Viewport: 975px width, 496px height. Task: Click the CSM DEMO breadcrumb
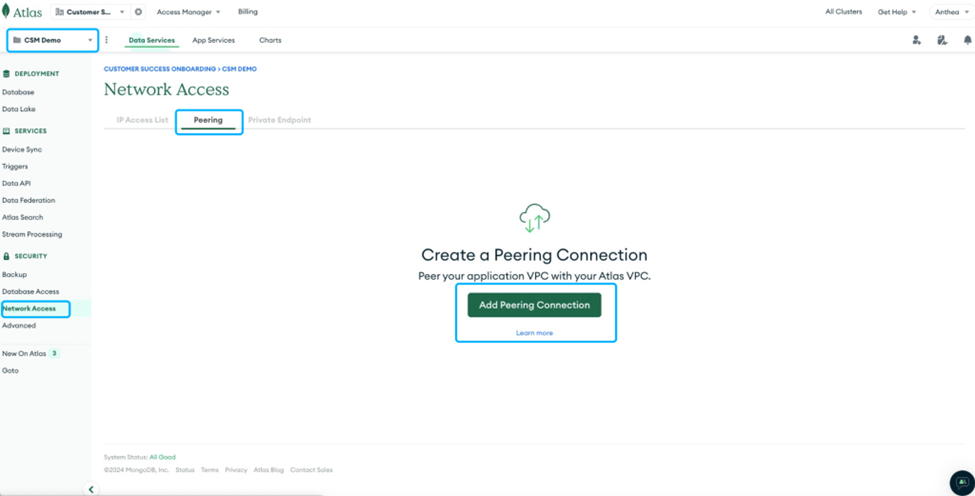point(239,69)
